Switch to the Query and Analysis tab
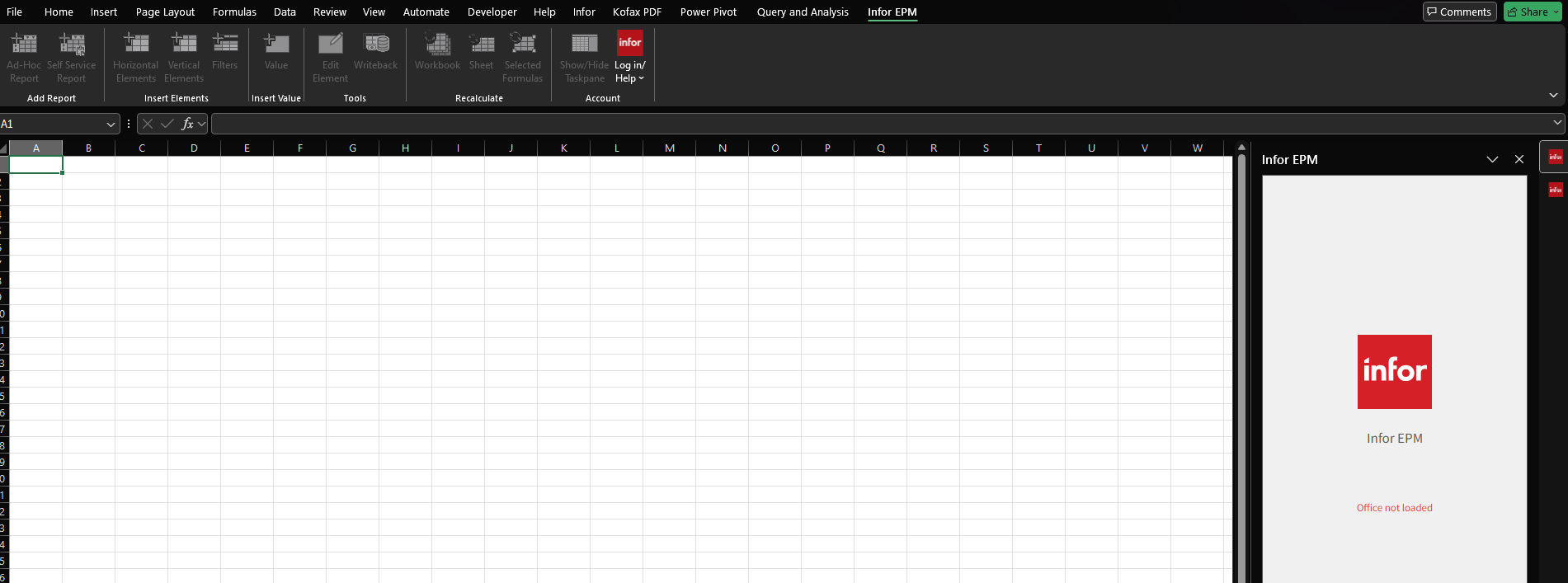The image size is (1568, 583). click(x=803, y=12)
